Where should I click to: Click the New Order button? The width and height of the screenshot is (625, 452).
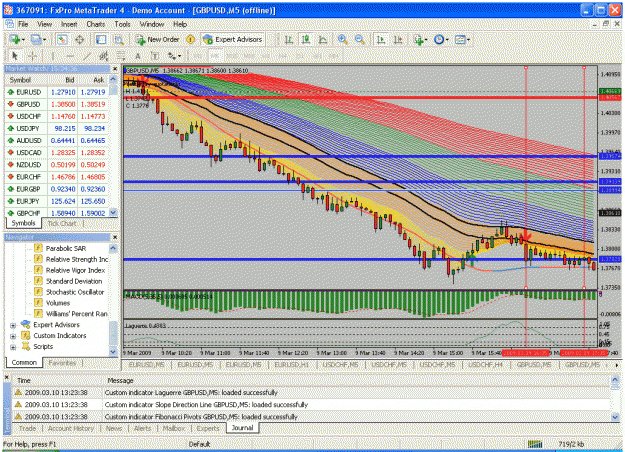pyautogui.click(x=157, y=39)
